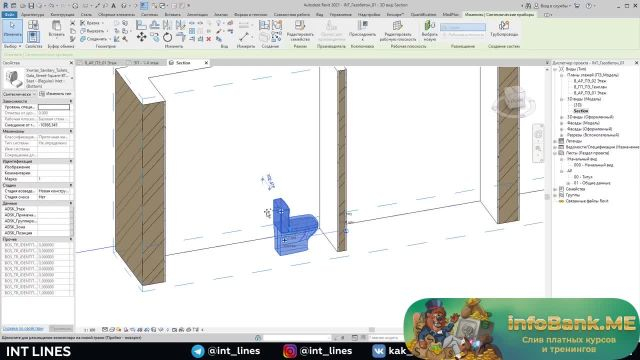This screenshot has width=640, height=360.
Task: Click the Save icon in quick access toolbar
Action: 31,6
